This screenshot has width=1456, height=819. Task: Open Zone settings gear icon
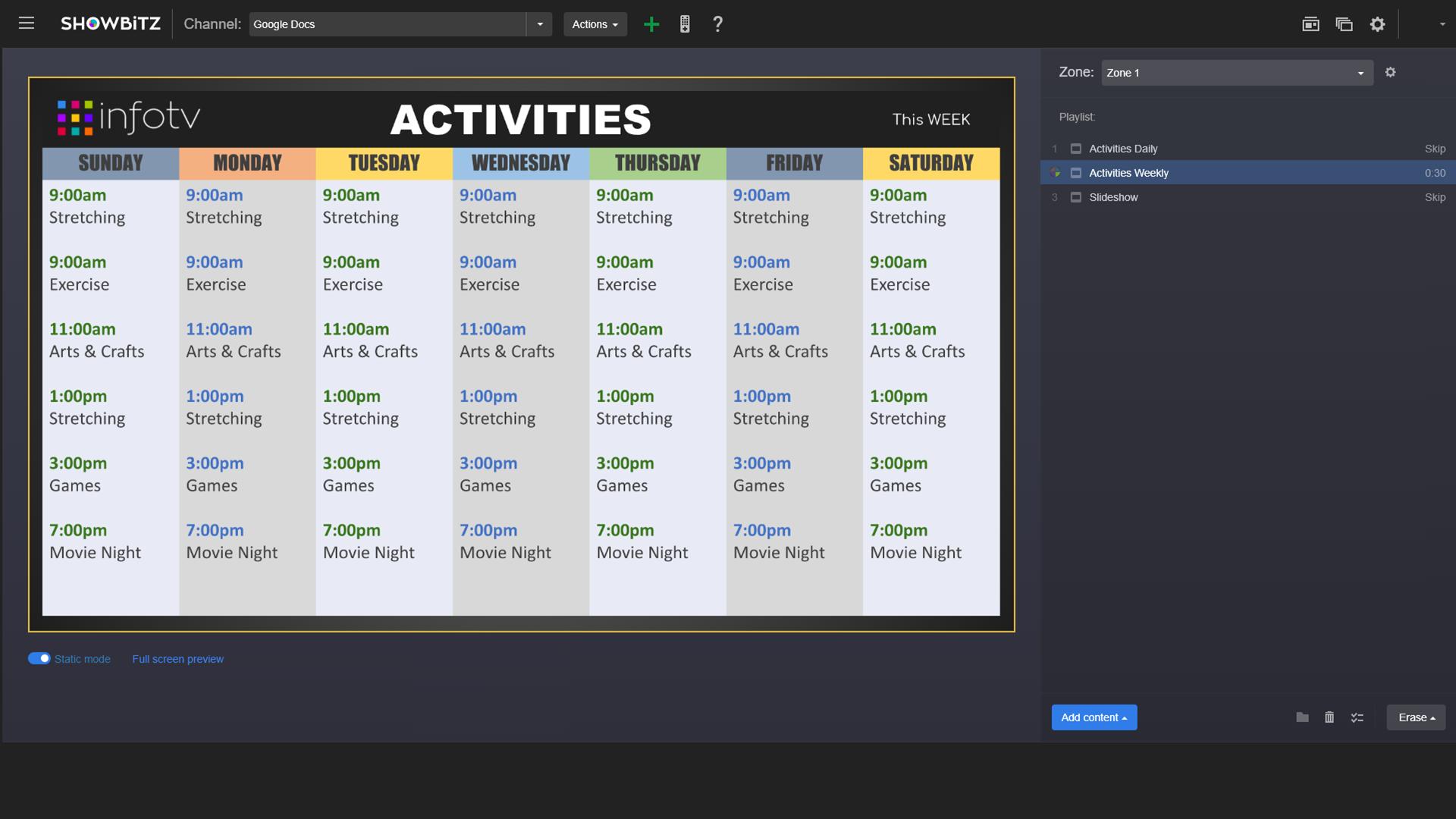(x=1390, y=72)
